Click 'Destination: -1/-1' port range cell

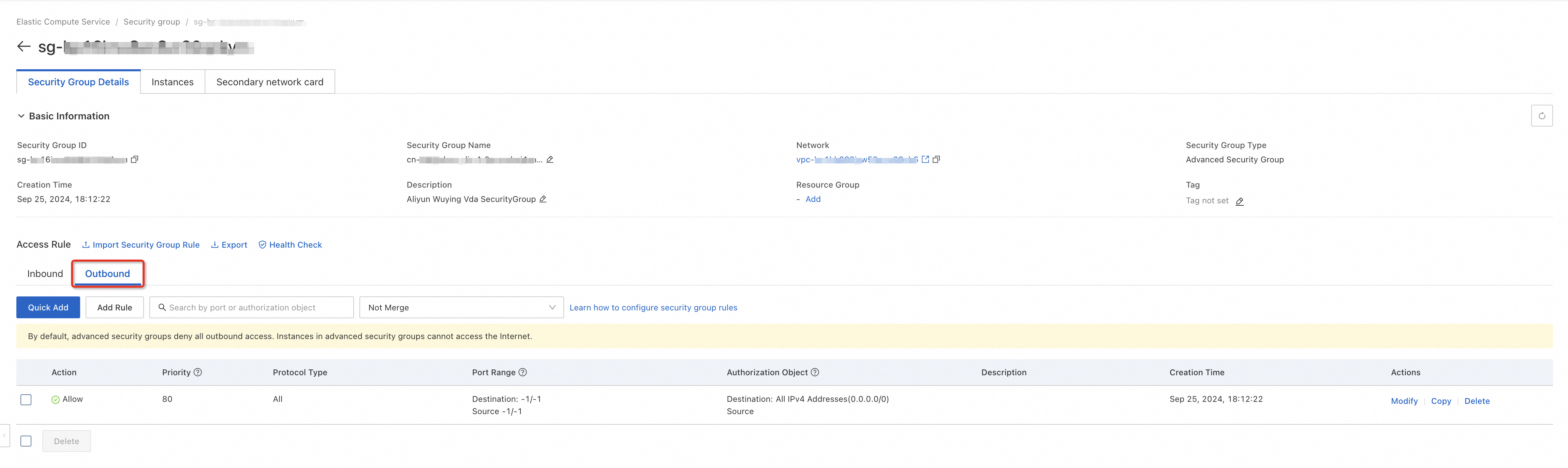(x=506, y=399)
